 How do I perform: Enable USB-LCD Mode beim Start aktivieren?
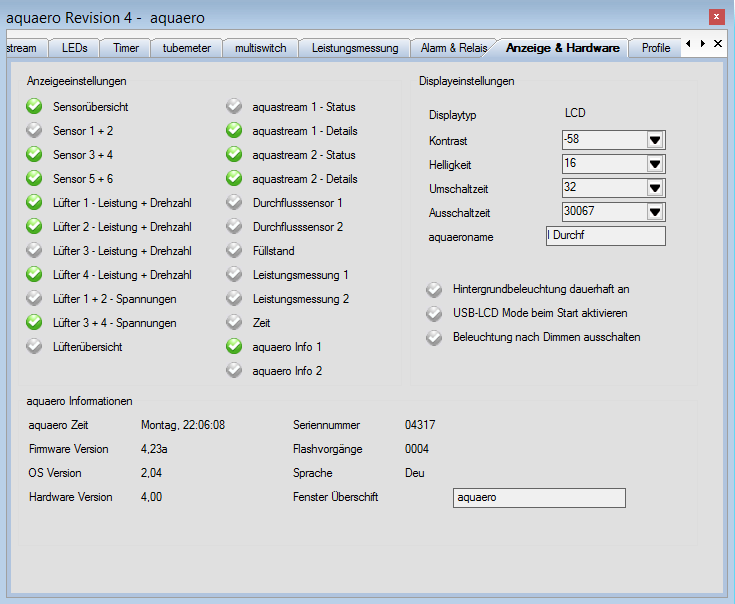pyautogui.click(x=433, y=313)
